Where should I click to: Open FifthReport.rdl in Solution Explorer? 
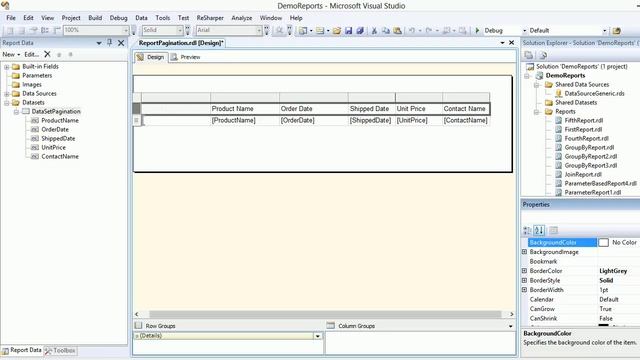tap(584, 120)
